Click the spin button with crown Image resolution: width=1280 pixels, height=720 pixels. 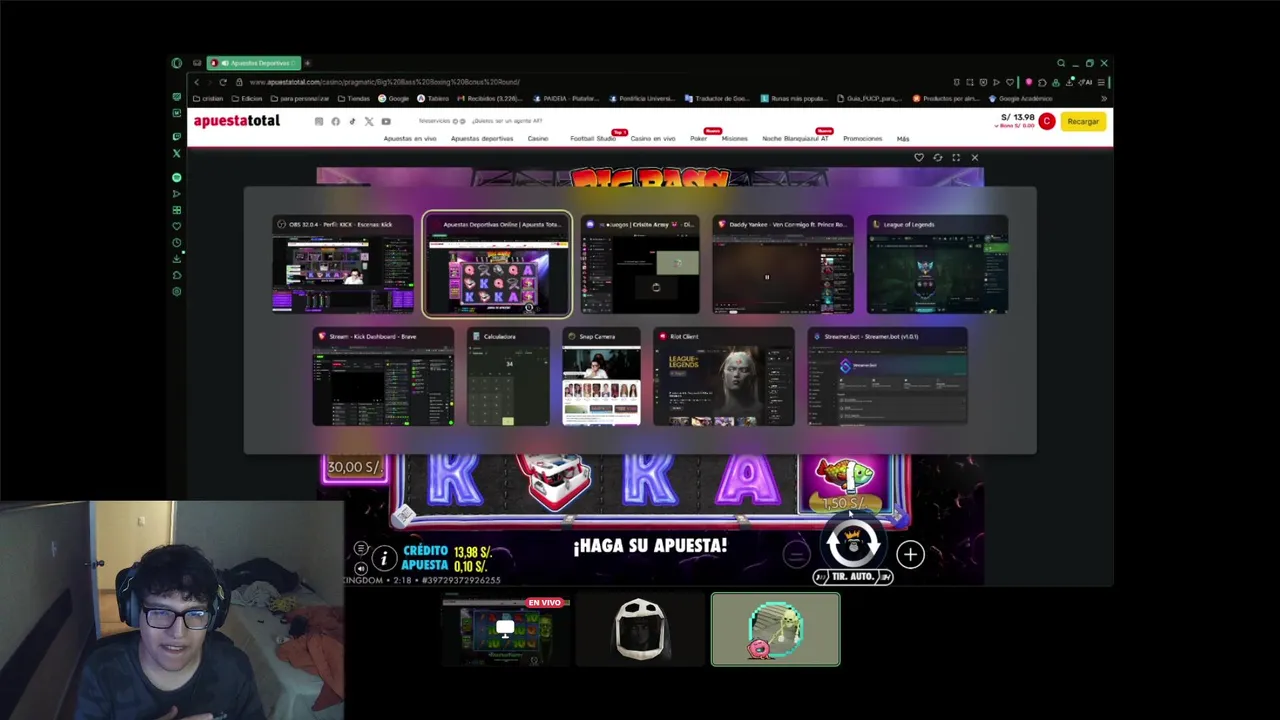853,545
